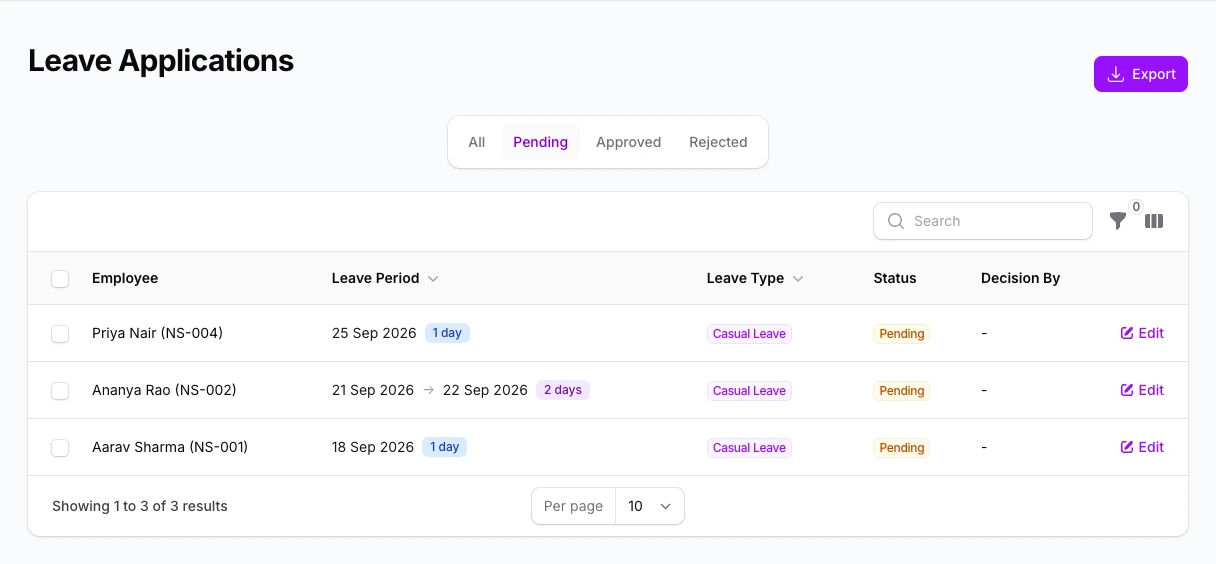Click Ananya Rao (NS-002) name
1216x564 pixels.
coord(164,390)
